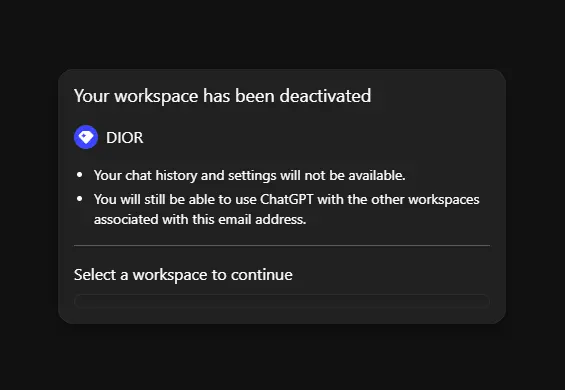Click the 'Your workspace has been deactivated' heading
565x390 pixels.
[222, 96]
